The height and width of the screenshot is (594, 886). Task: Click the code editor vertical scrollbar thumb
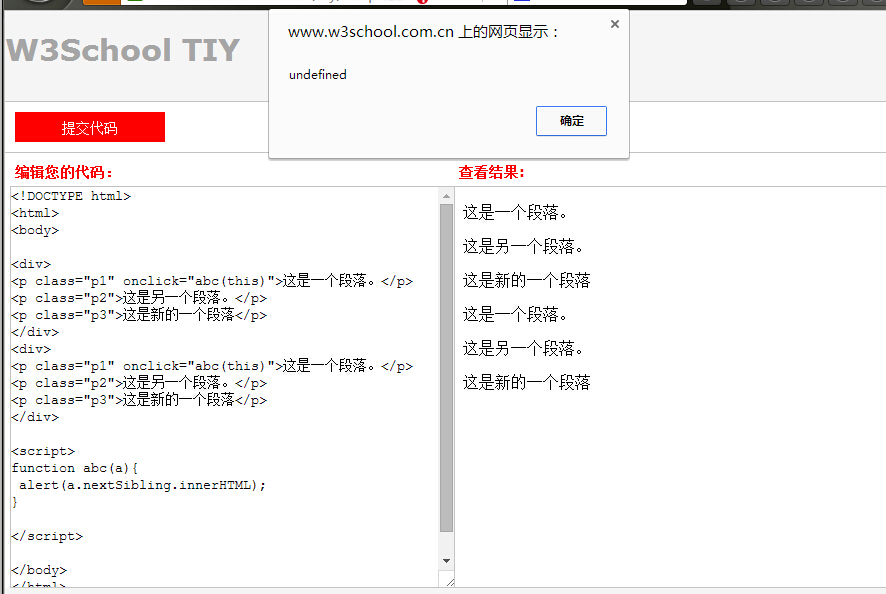click(x=446, y=367)
